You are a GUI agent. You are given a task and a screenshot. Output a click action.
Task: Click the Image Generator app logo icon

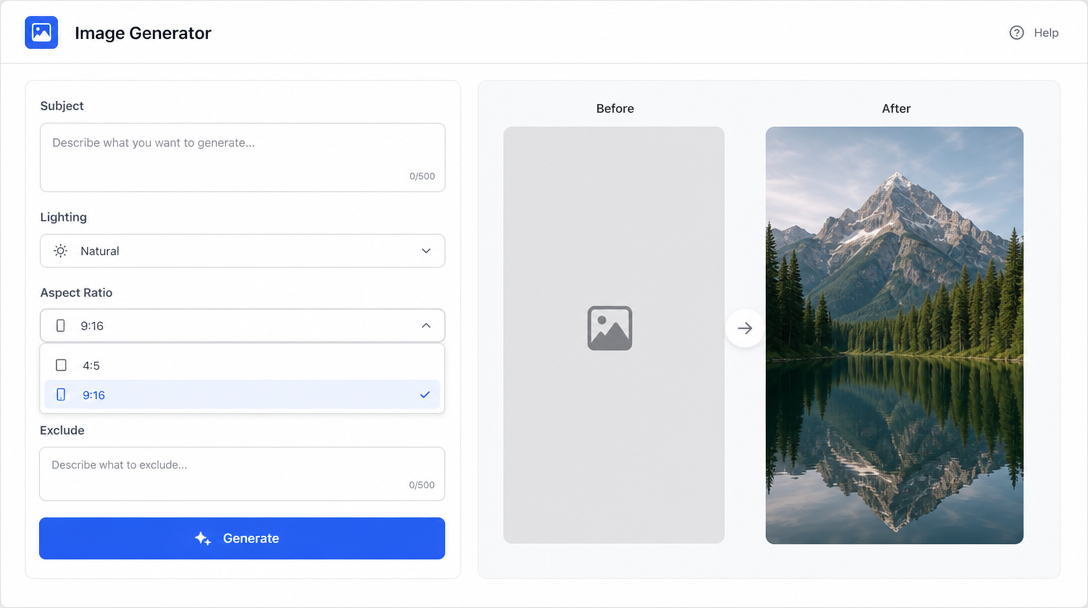tap(41, 33)
